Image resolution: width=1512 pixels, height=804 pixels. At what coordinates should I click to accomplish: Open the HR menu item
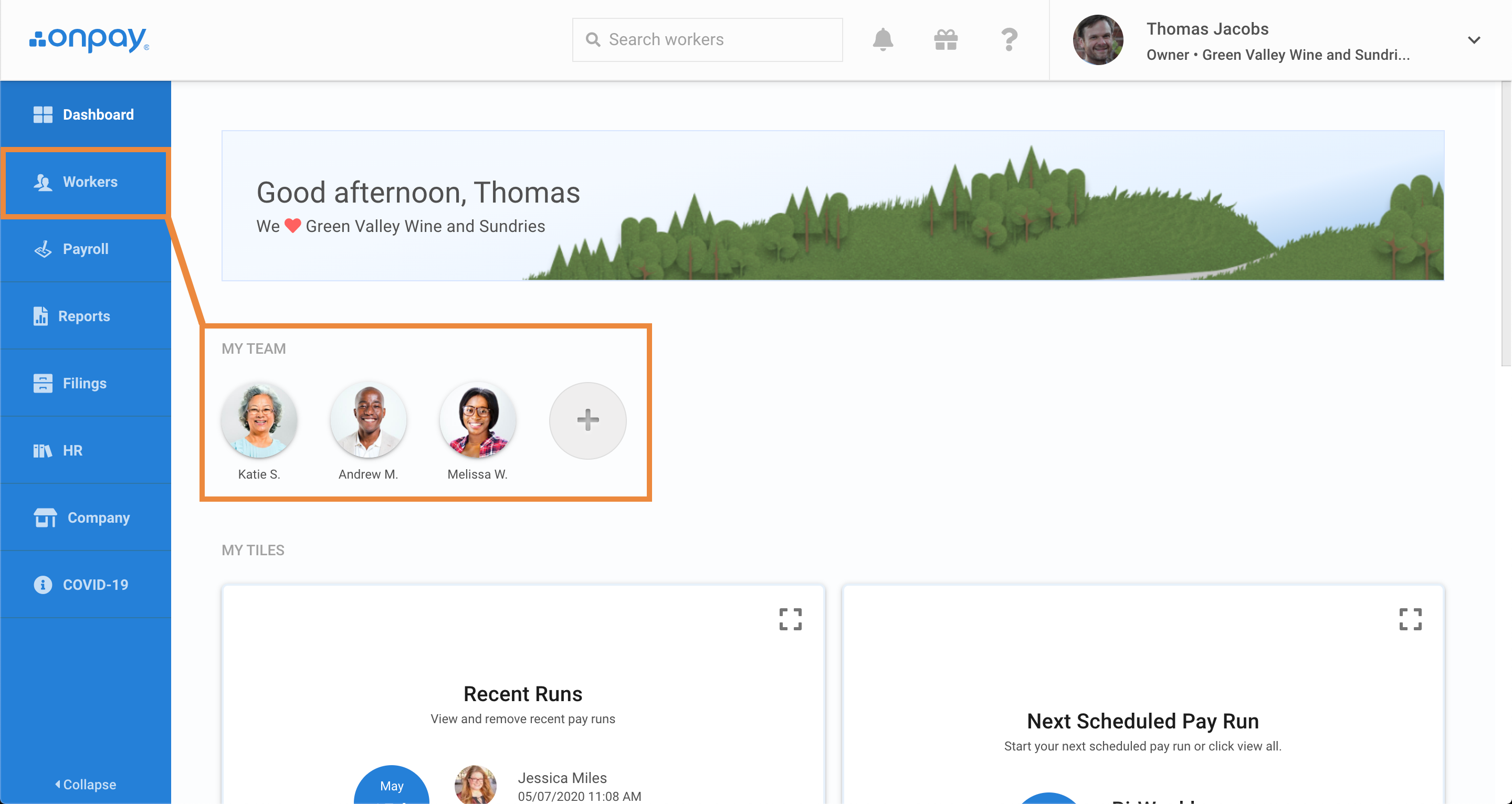point(86,450)
